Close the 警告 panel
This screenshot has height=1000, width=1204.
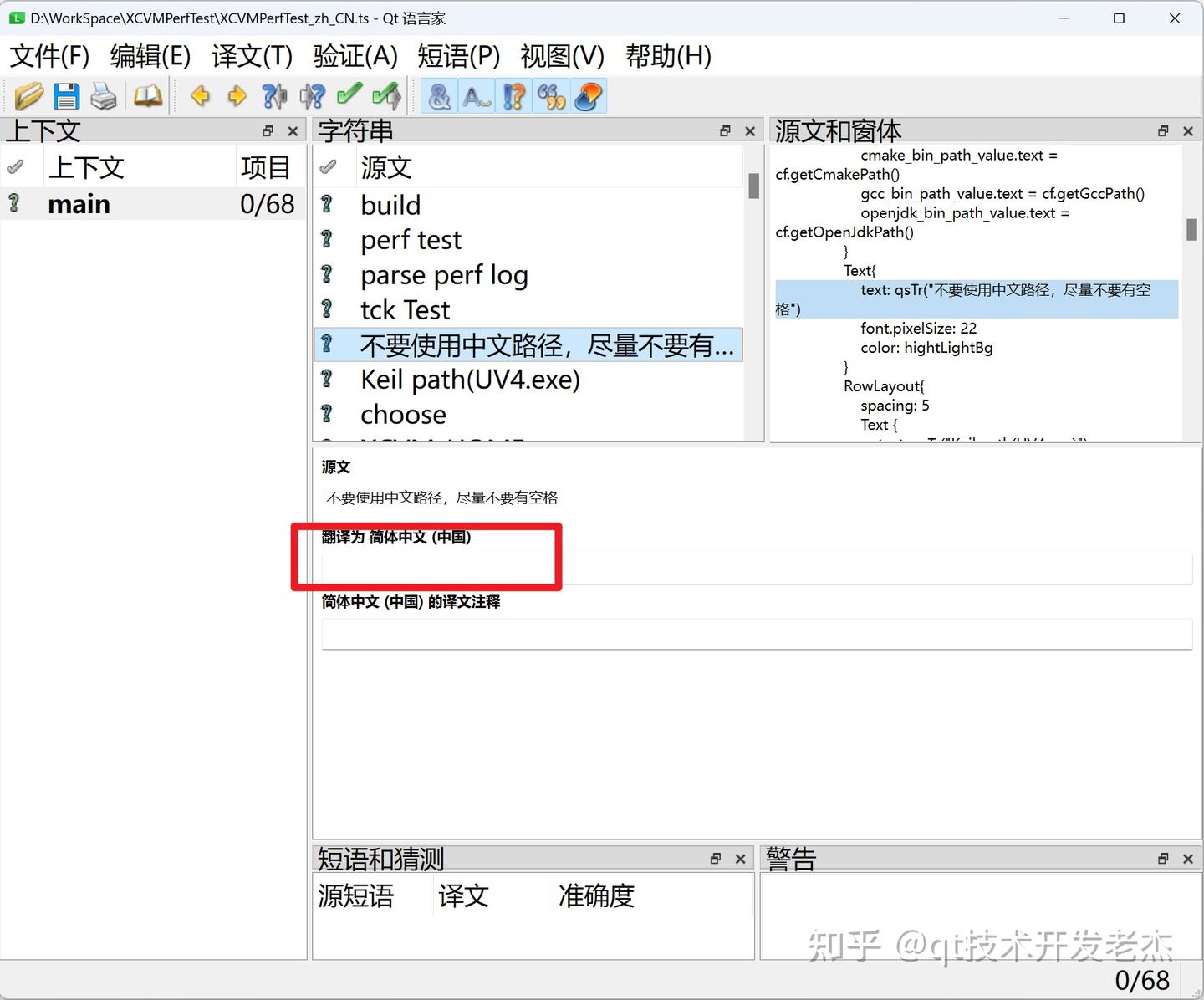1188,858
